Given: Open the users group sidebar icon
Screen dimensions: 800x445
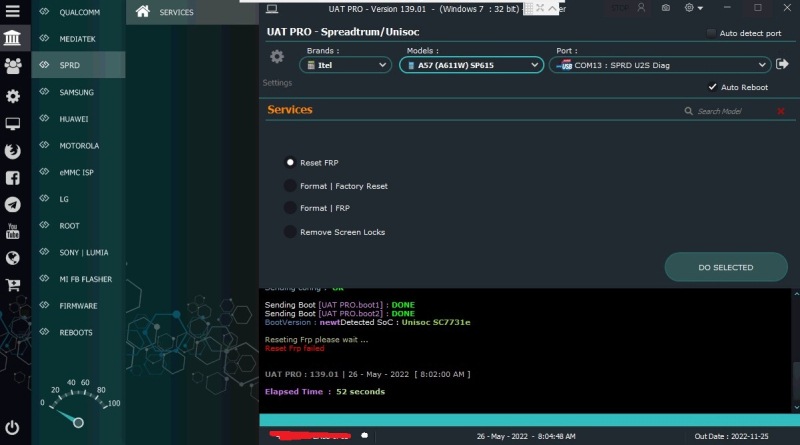Looking at the screenshot, I should [13, 65].
